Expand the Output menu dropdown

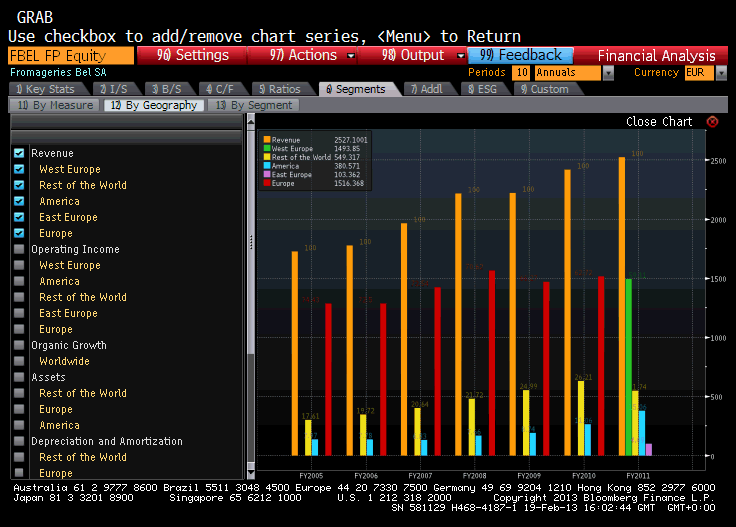pos(460,56)
